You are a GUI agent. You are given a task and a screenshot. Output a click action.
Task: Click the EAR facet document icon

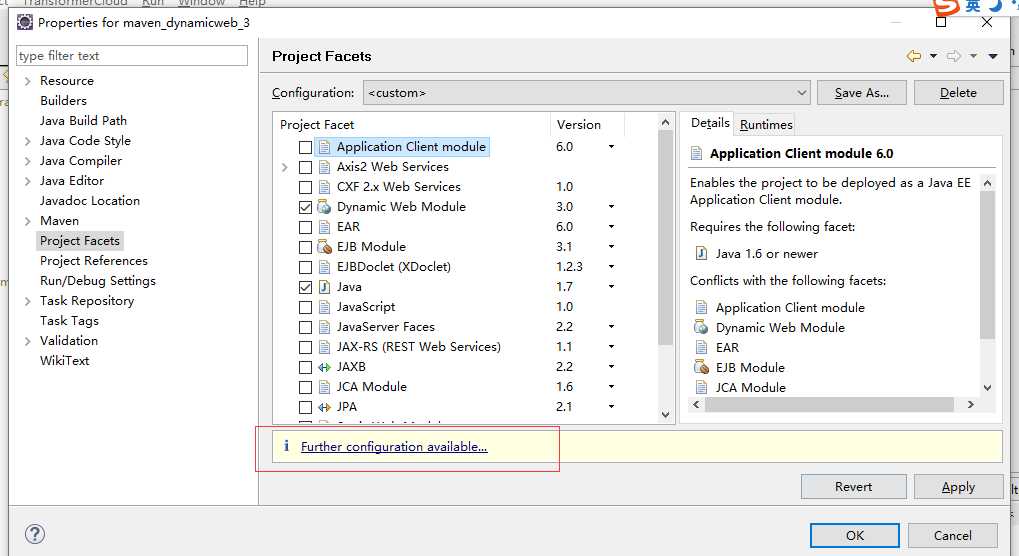click(324, 227)
